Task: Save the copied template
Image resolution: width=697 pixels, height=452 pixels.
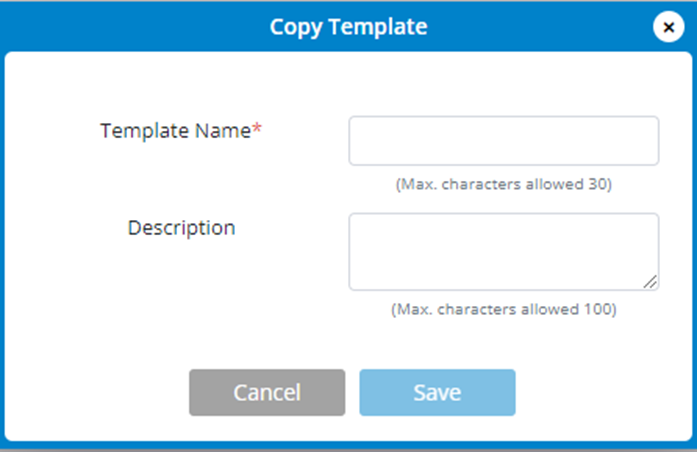Action: tap(437, 392)
